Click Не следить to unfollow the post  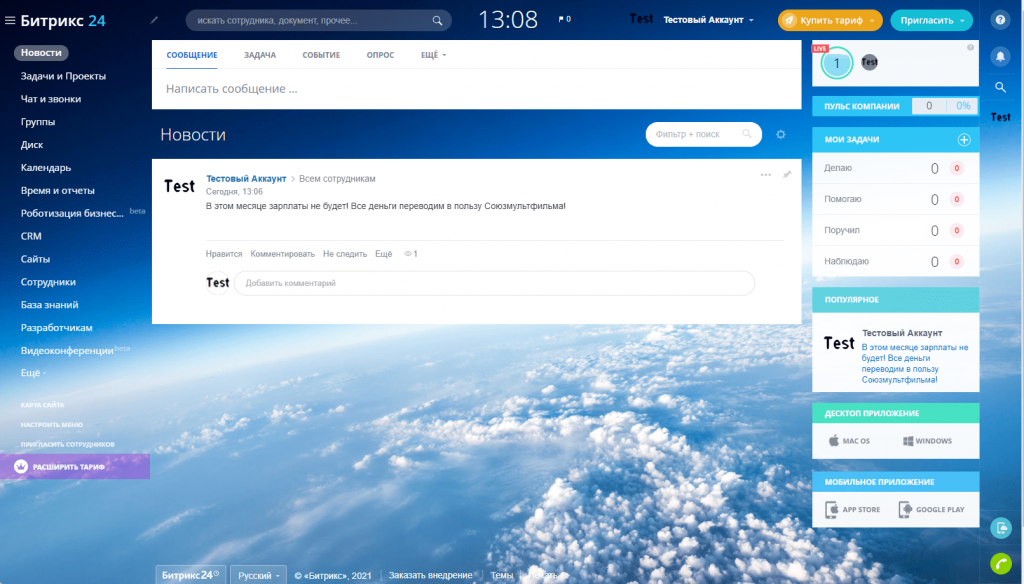tap(345, 253)
